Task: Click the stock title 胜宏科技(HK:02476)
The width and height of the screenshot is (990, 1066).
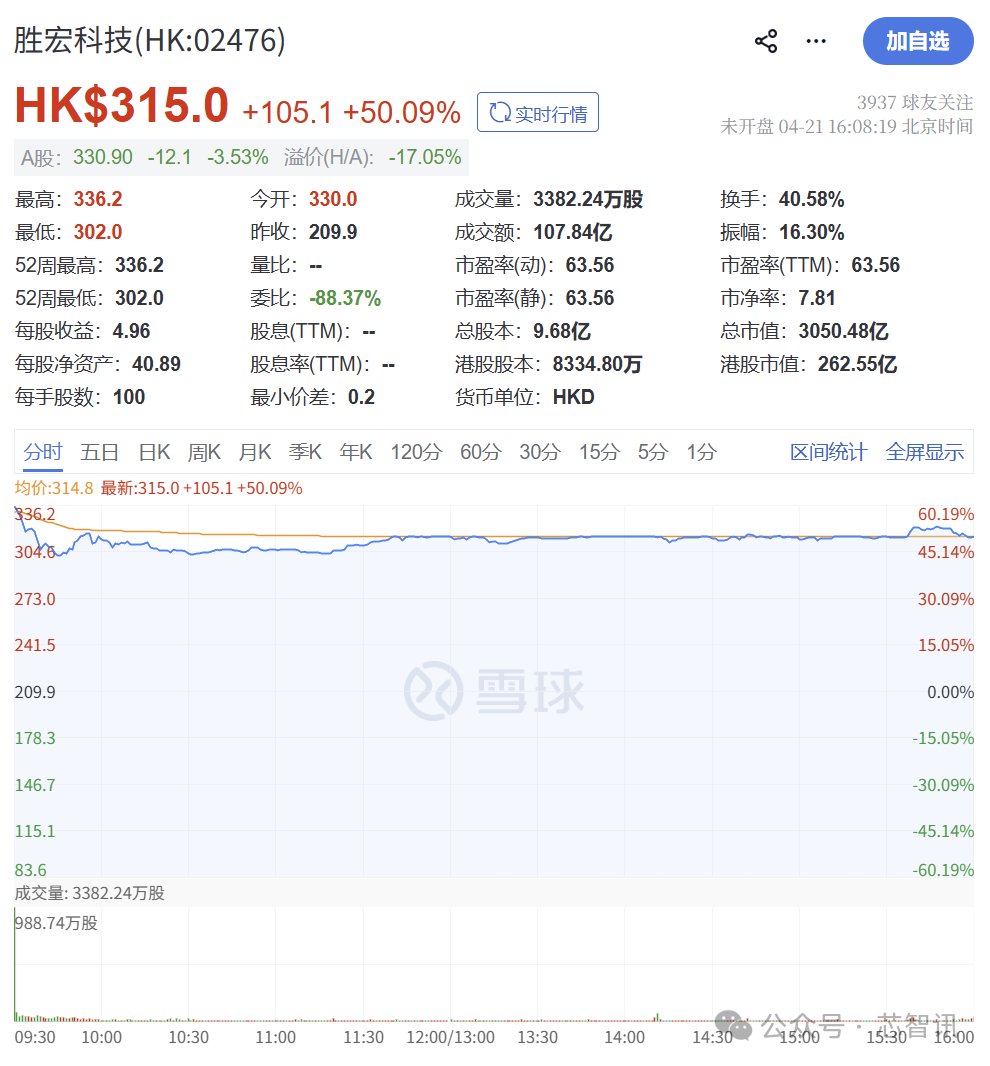Action: coord(150,40)
